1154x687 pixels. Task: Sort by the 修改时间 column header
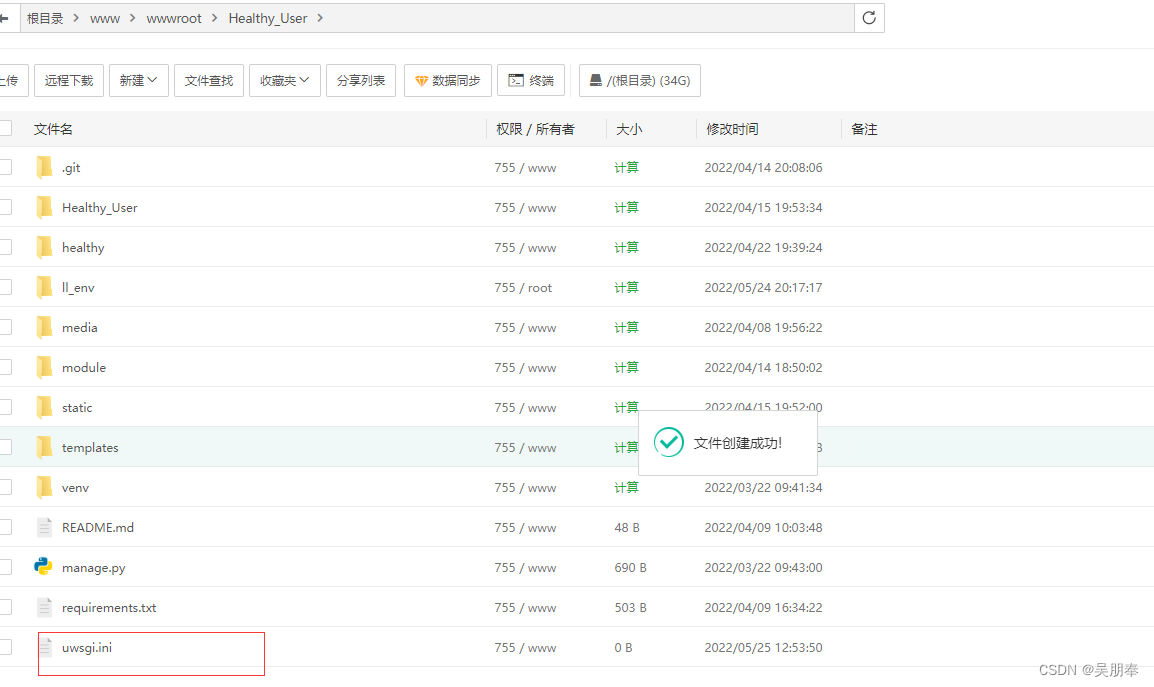coord(732,129)
